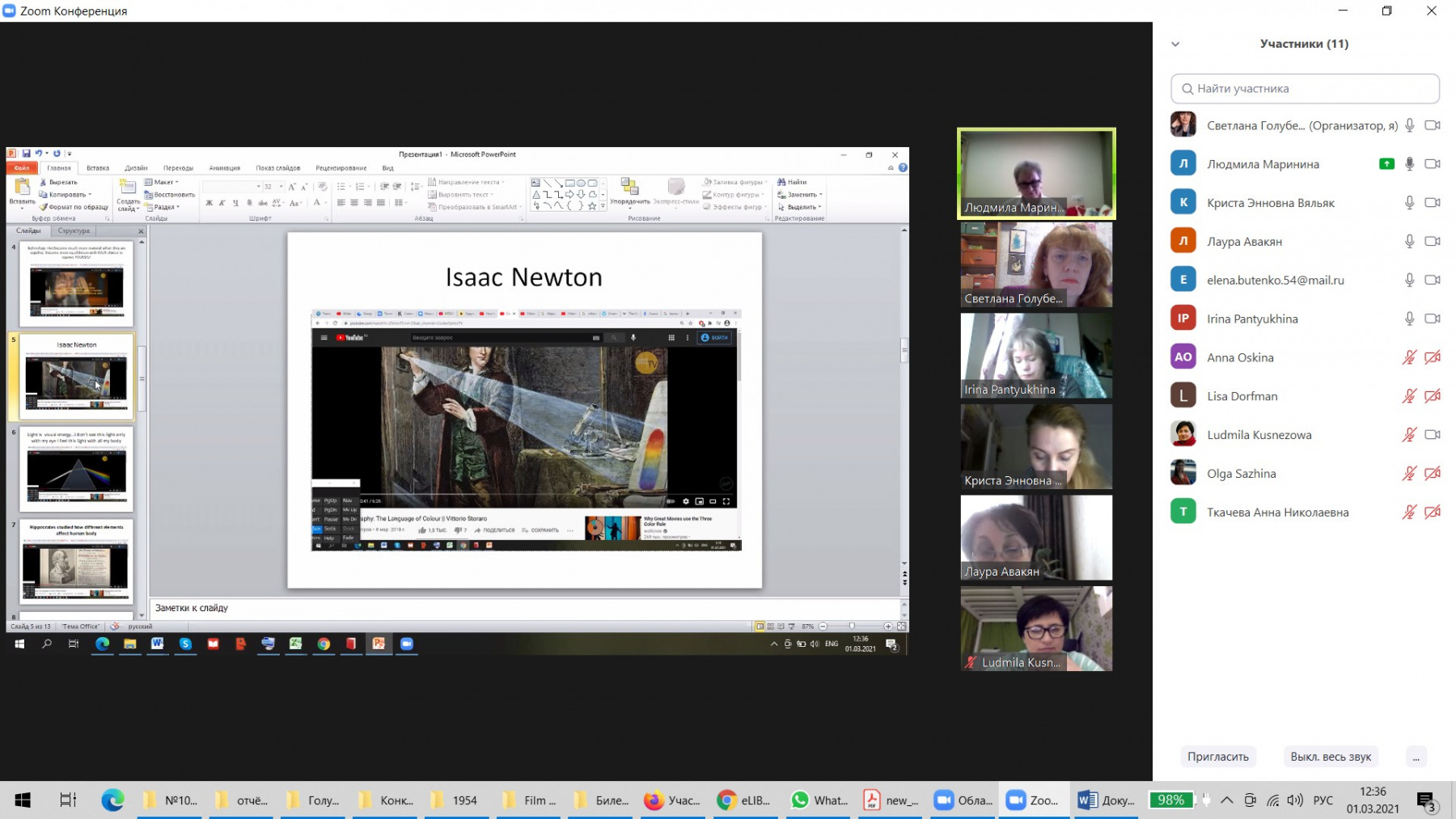
Task: Click the 98% battery indicator
Action: click(x=1170, y=800)
